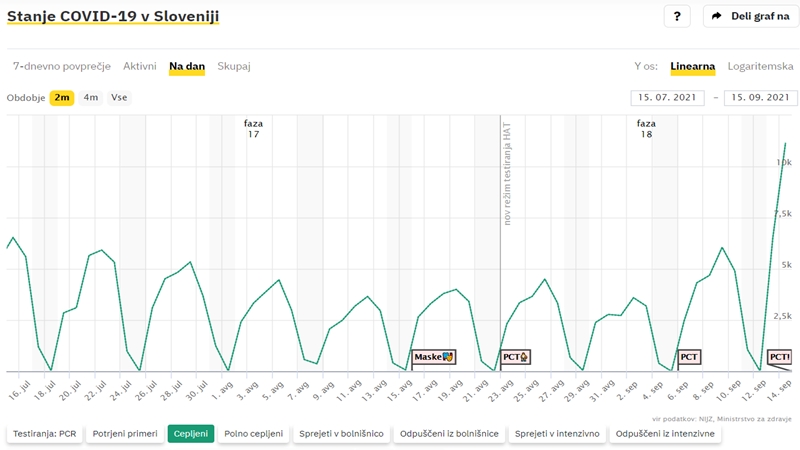Switch to Aktivni view tab
The width and height of the screenshot is (800, 450).
[140, 66]
